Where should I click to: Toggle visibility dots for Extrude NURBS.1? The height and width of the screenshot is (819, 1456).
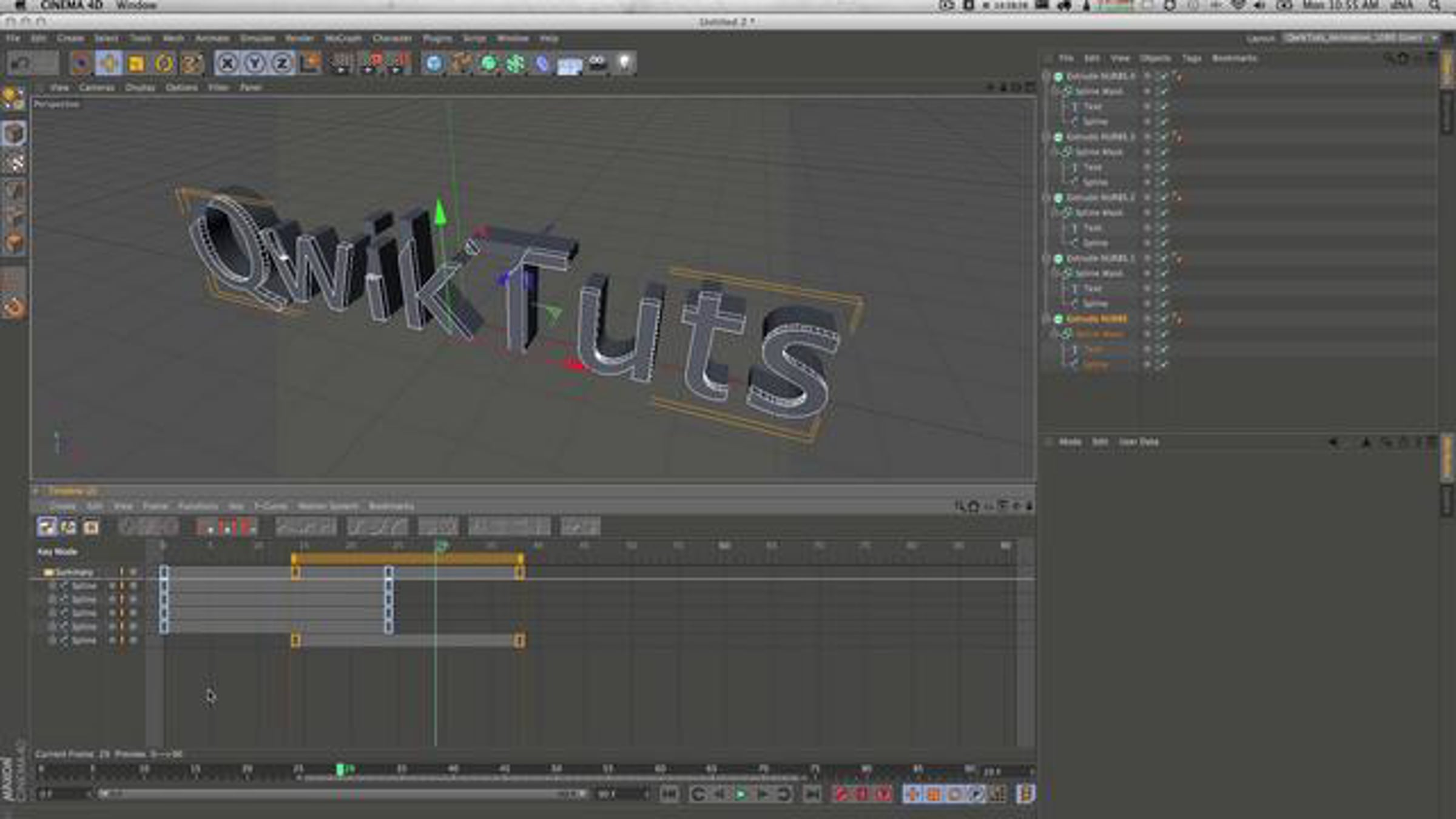coord(1147,258)
